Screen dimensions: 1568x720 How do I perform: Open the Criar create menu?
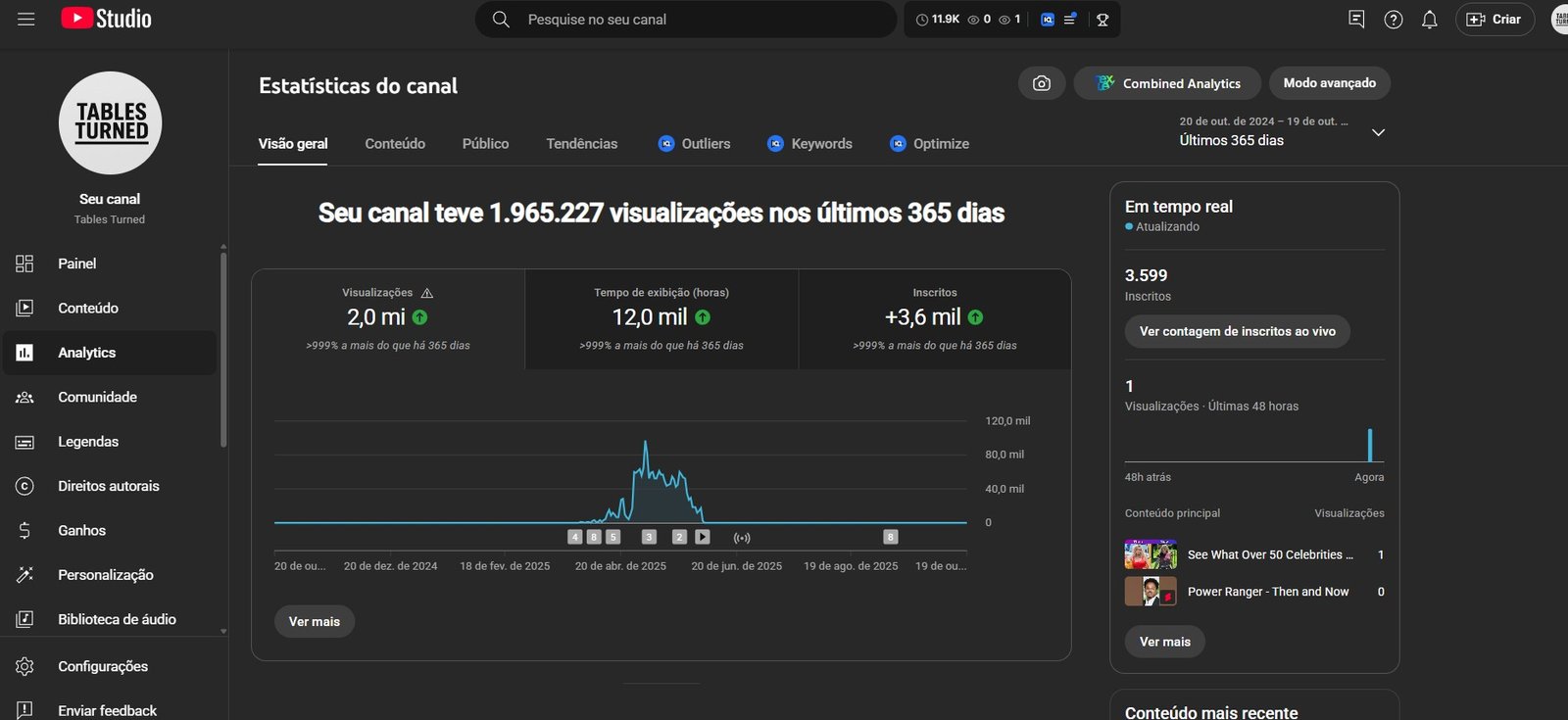[1494, 20]
